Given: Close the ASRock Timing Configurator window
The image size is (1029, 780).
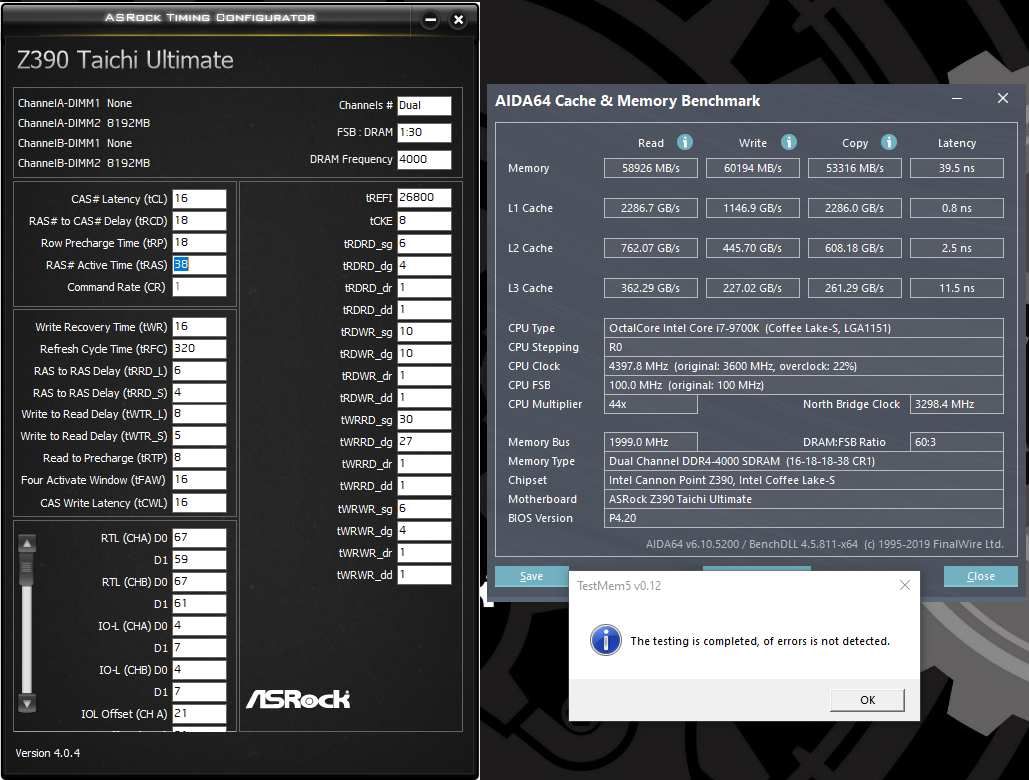Looking at the screenshot, I should [x=459, y=20].
